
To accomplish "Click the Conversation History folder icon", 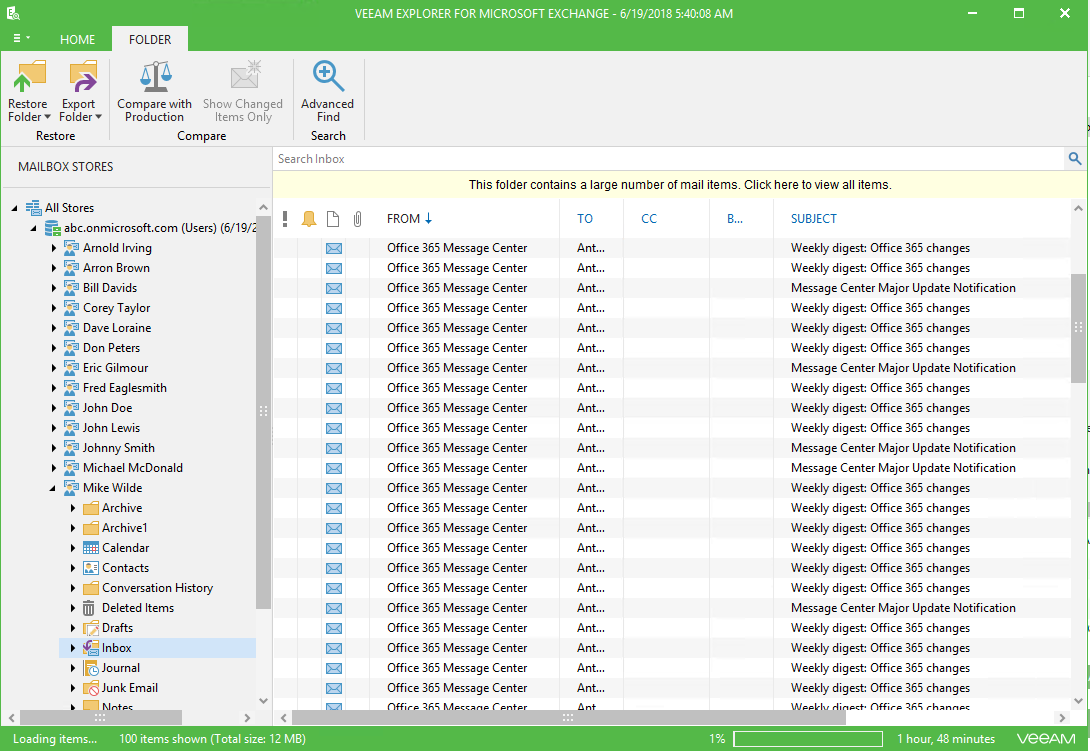I will pos(90,588).
